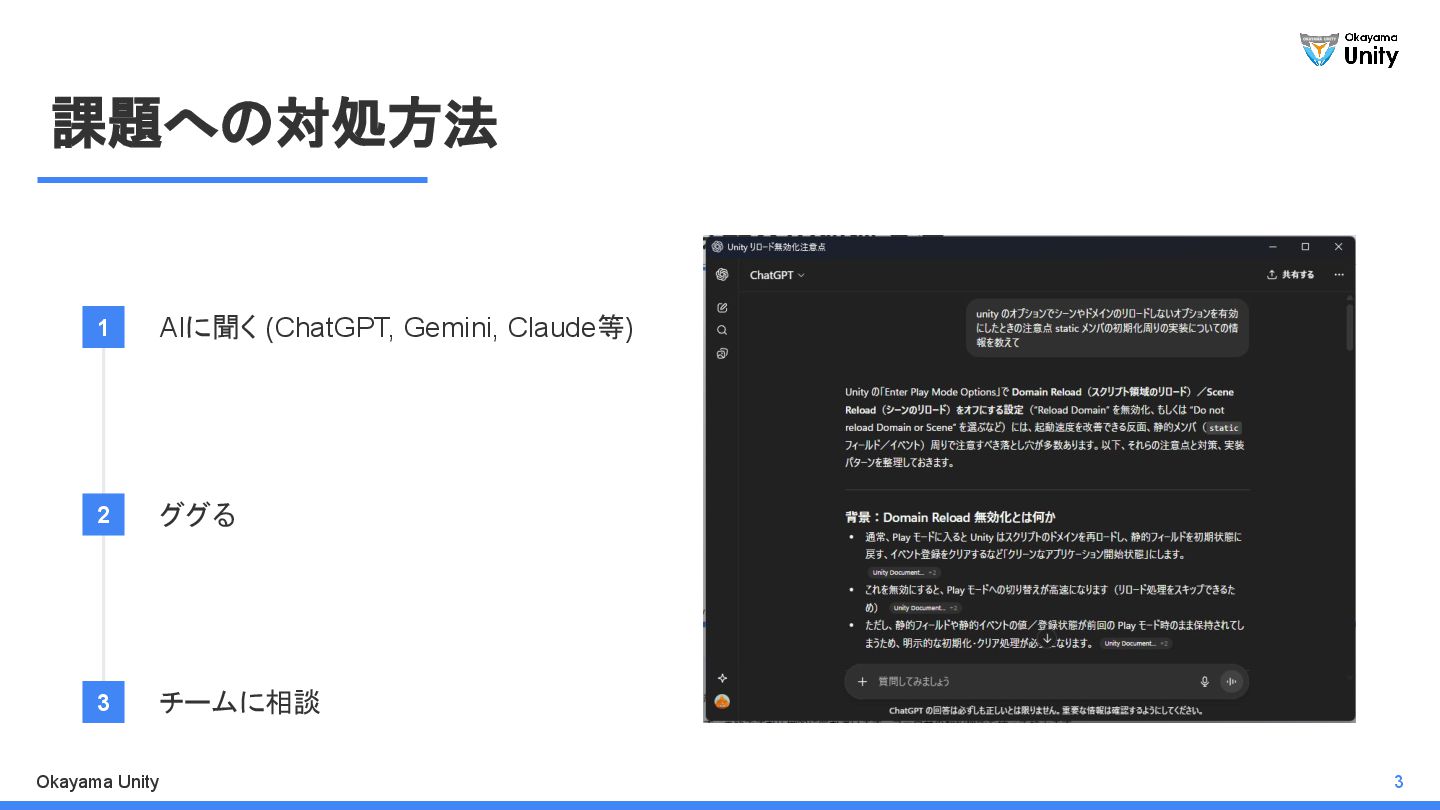The height and width of the screenshot is (810, 1440).
Task: Maximize the ChatGPT window
Action: [1305, 247]
